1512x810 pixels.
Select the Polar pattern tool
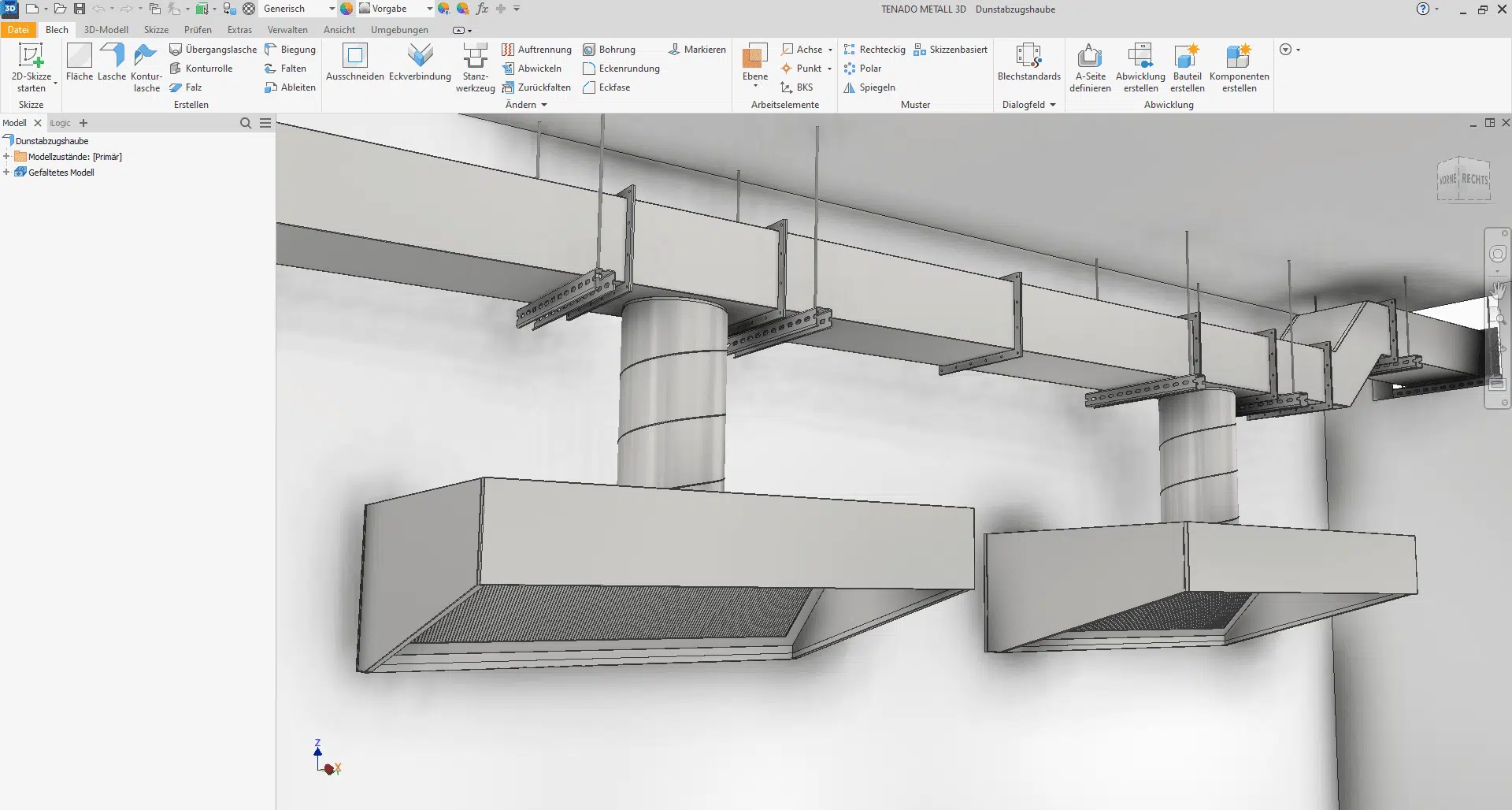tap(862, 69)
